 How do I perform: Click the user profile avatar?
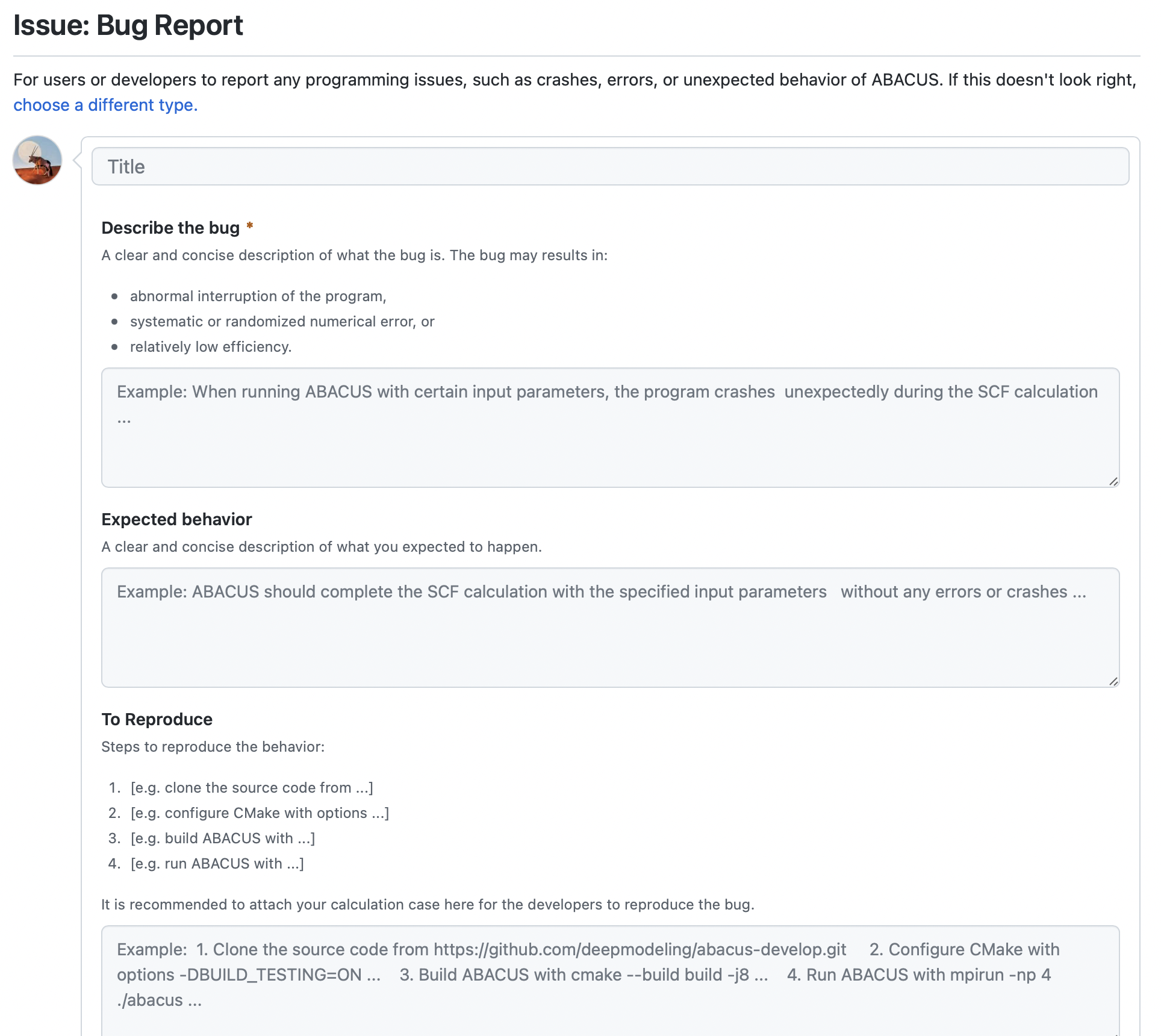(x=37, y=160)
